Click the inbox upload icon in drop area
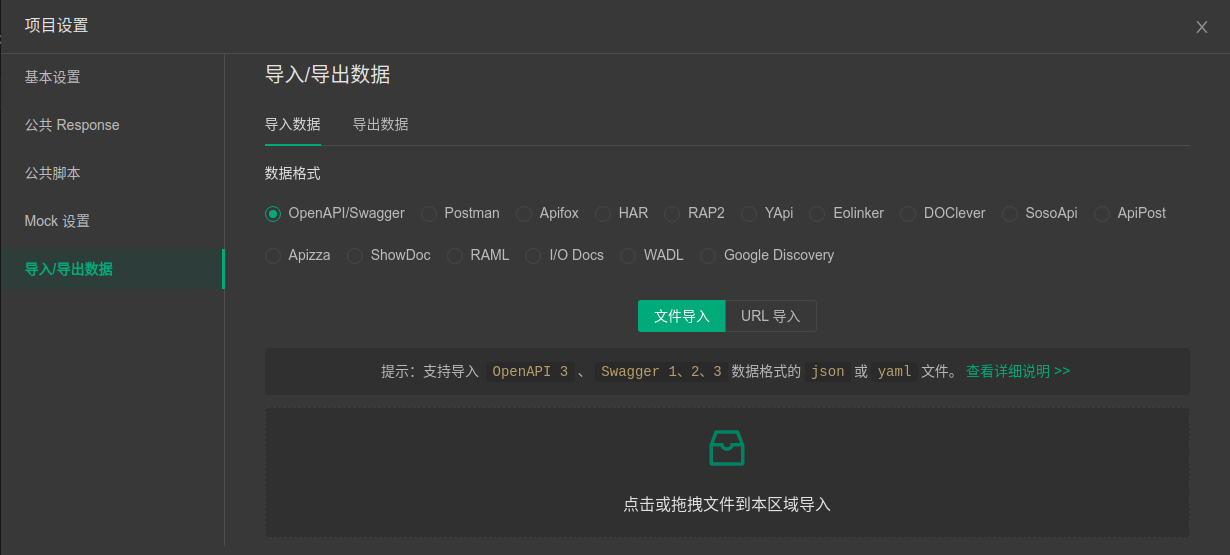The height and width of the screenshot is (555, 1230). tap(726, 449)
